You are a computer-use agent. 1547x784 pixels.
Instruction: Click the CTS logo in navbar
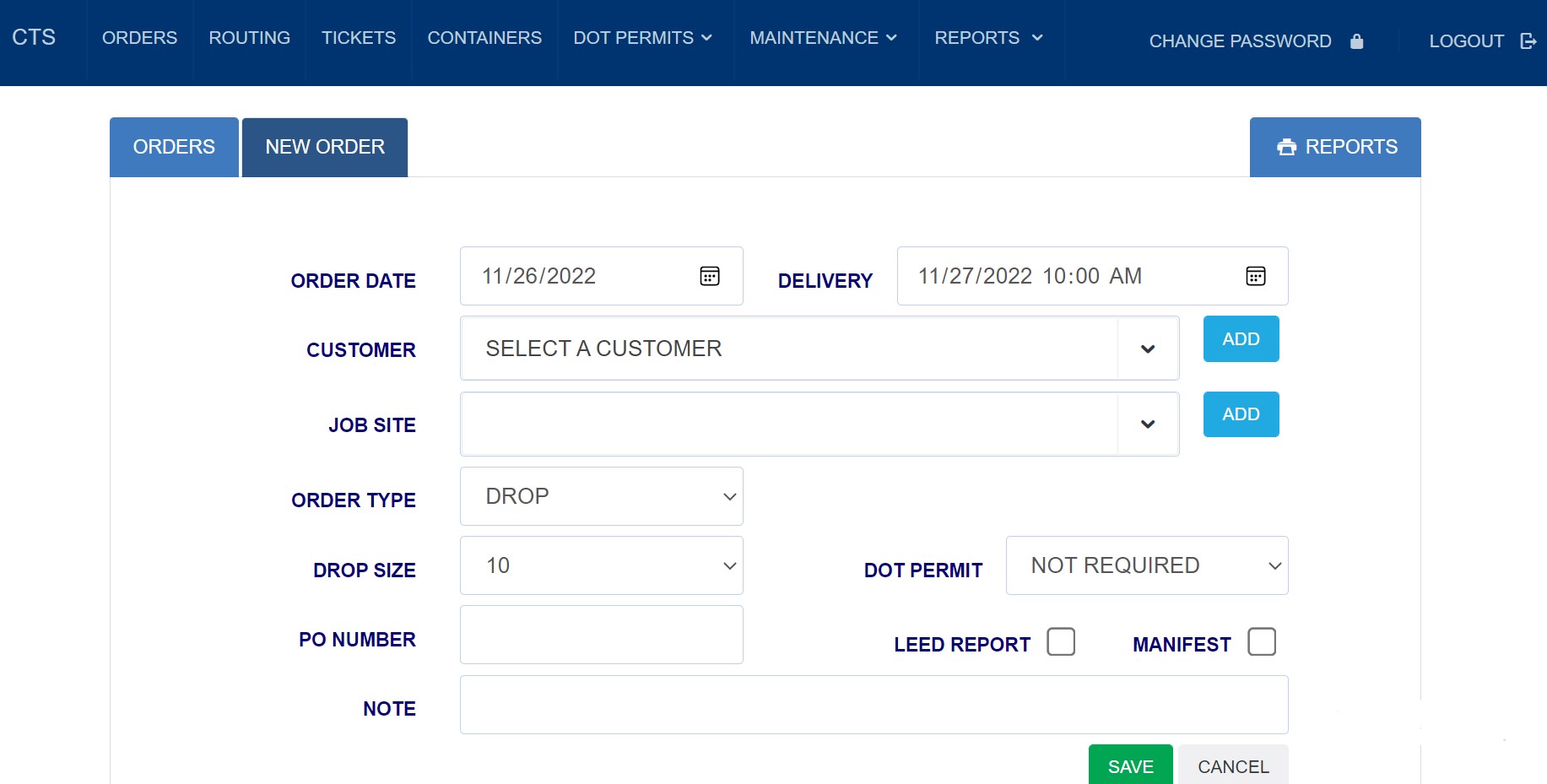pos(34,38)
